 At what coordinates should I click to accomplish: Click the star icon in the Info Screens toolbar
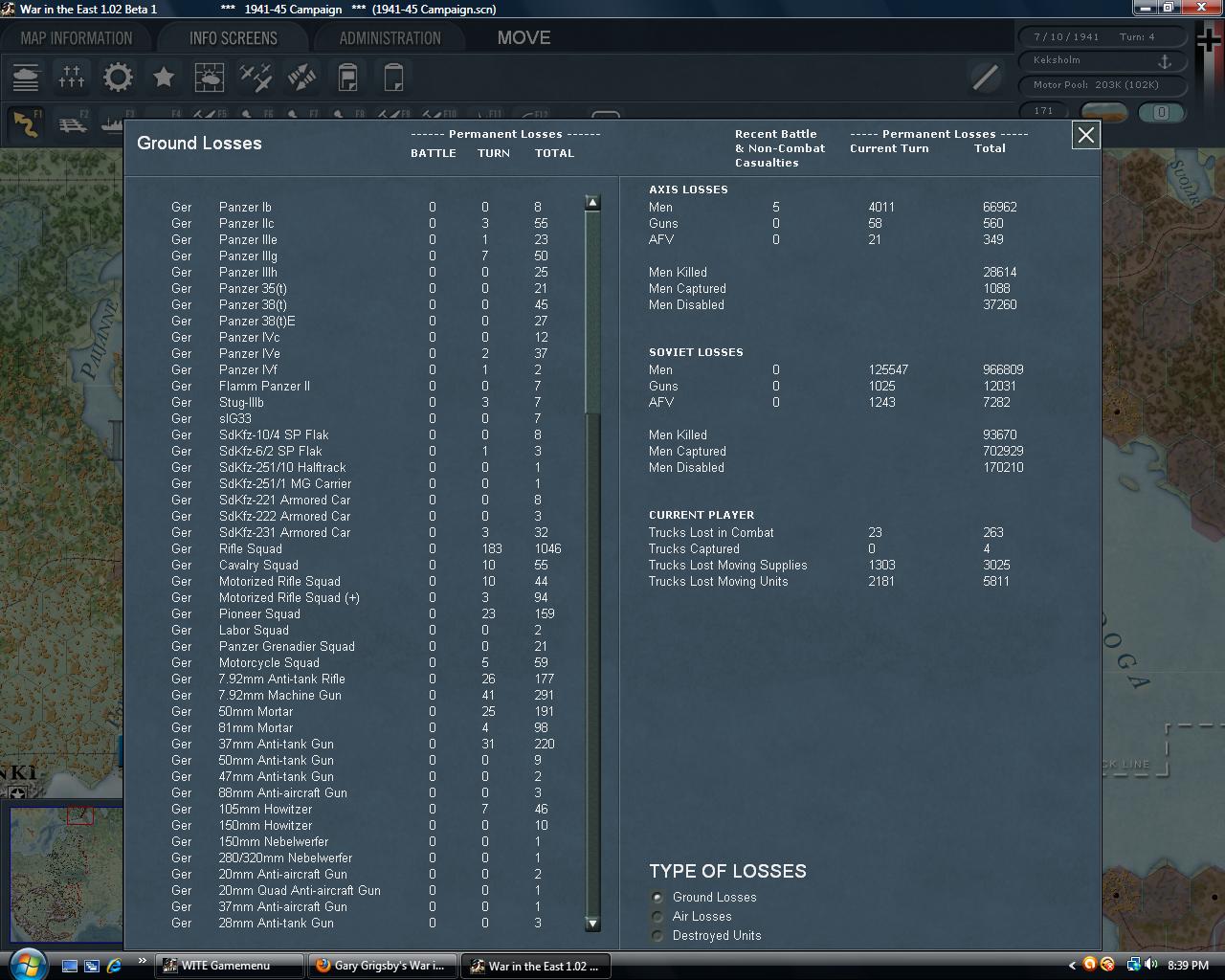[164, 77]
